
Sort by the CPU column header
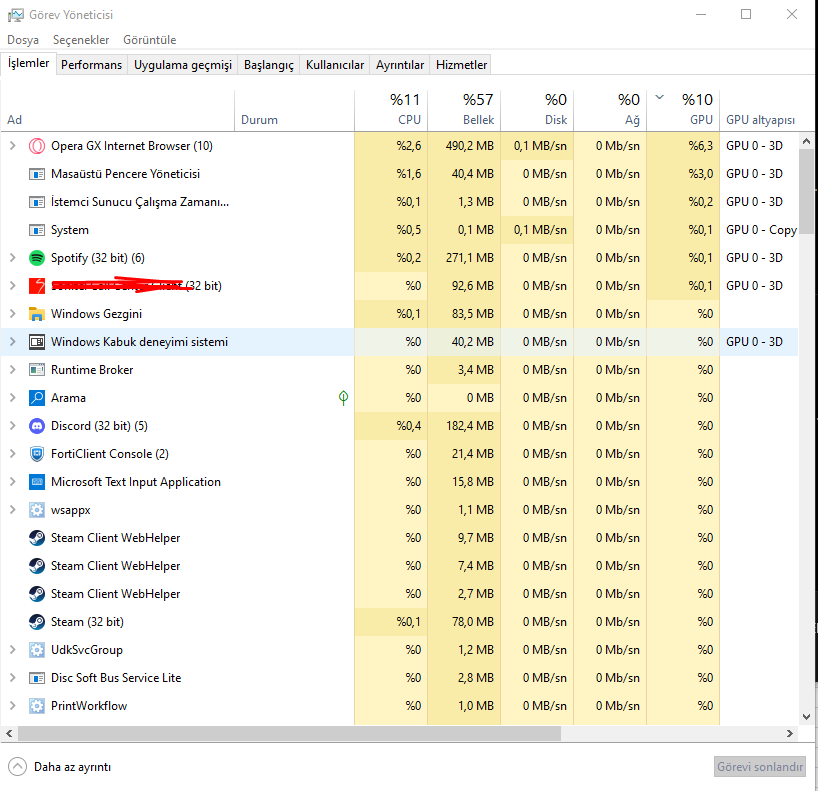[391, 110]
